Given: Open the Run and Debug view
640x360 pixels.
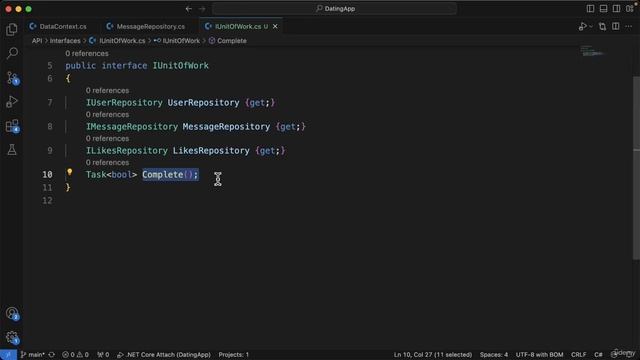Looking at the screenshot, I should click(x=12, y=102).
